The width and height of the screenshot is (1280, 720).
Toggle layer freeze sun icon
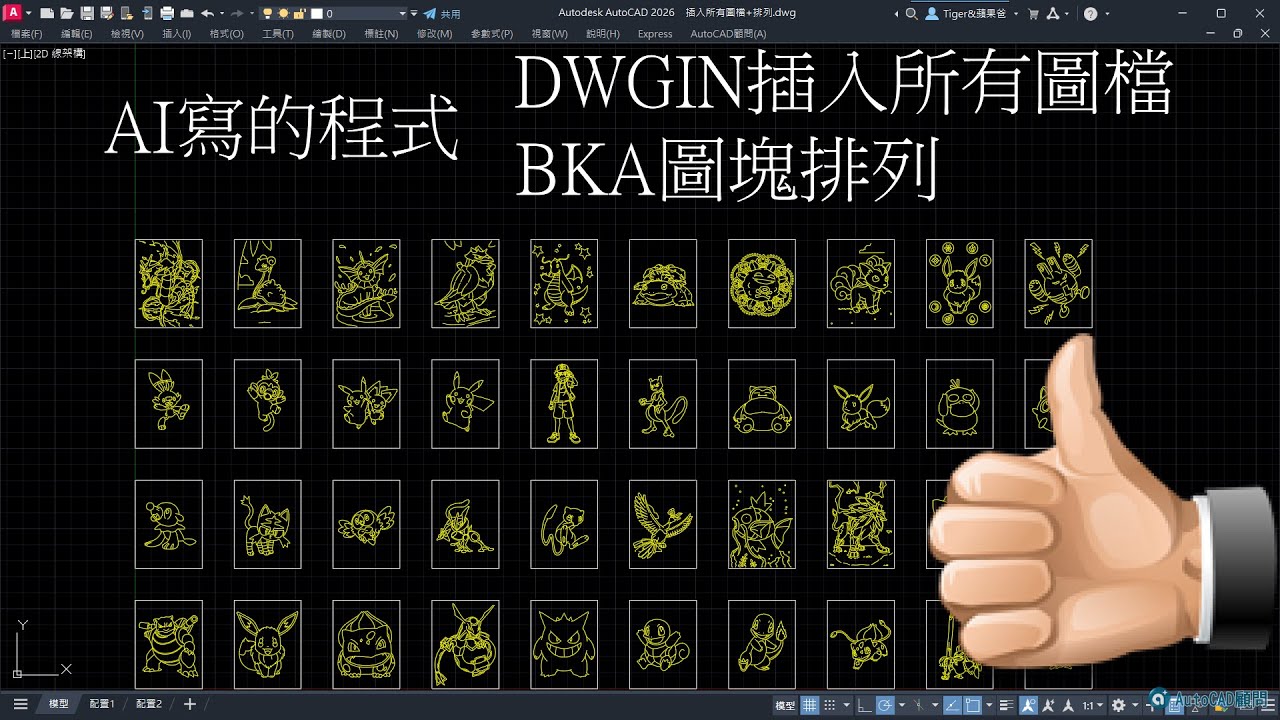[284, 14]
